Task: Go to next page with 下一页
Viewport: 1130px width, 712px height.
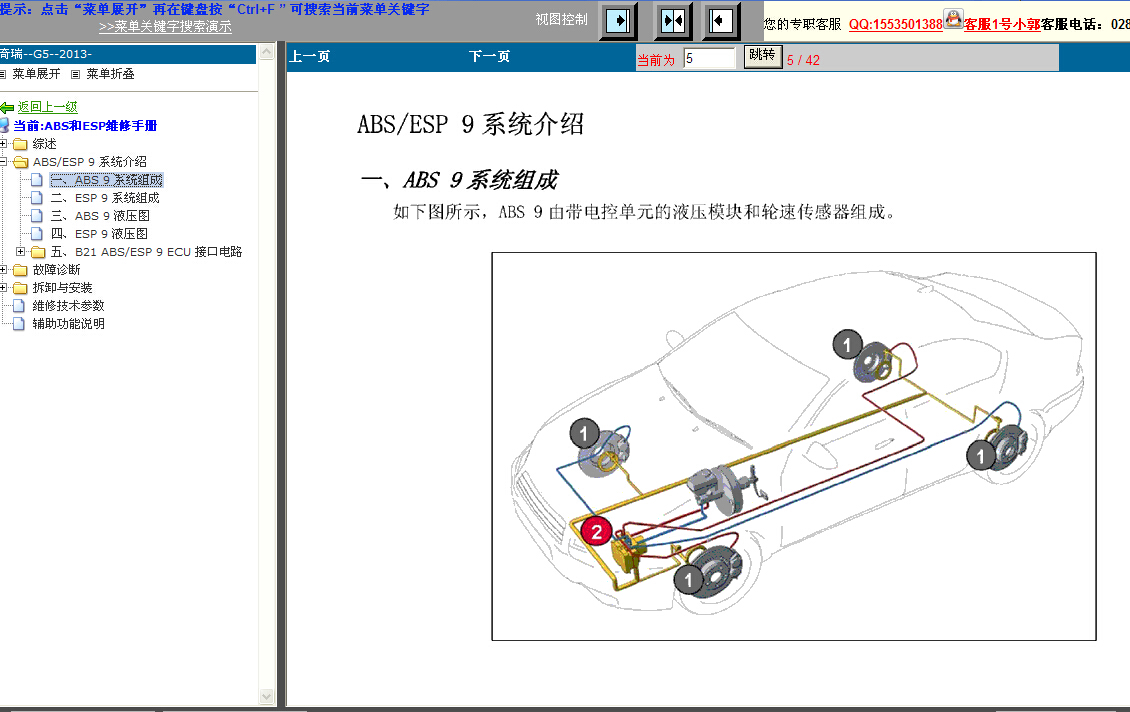Action: [489, 56]
